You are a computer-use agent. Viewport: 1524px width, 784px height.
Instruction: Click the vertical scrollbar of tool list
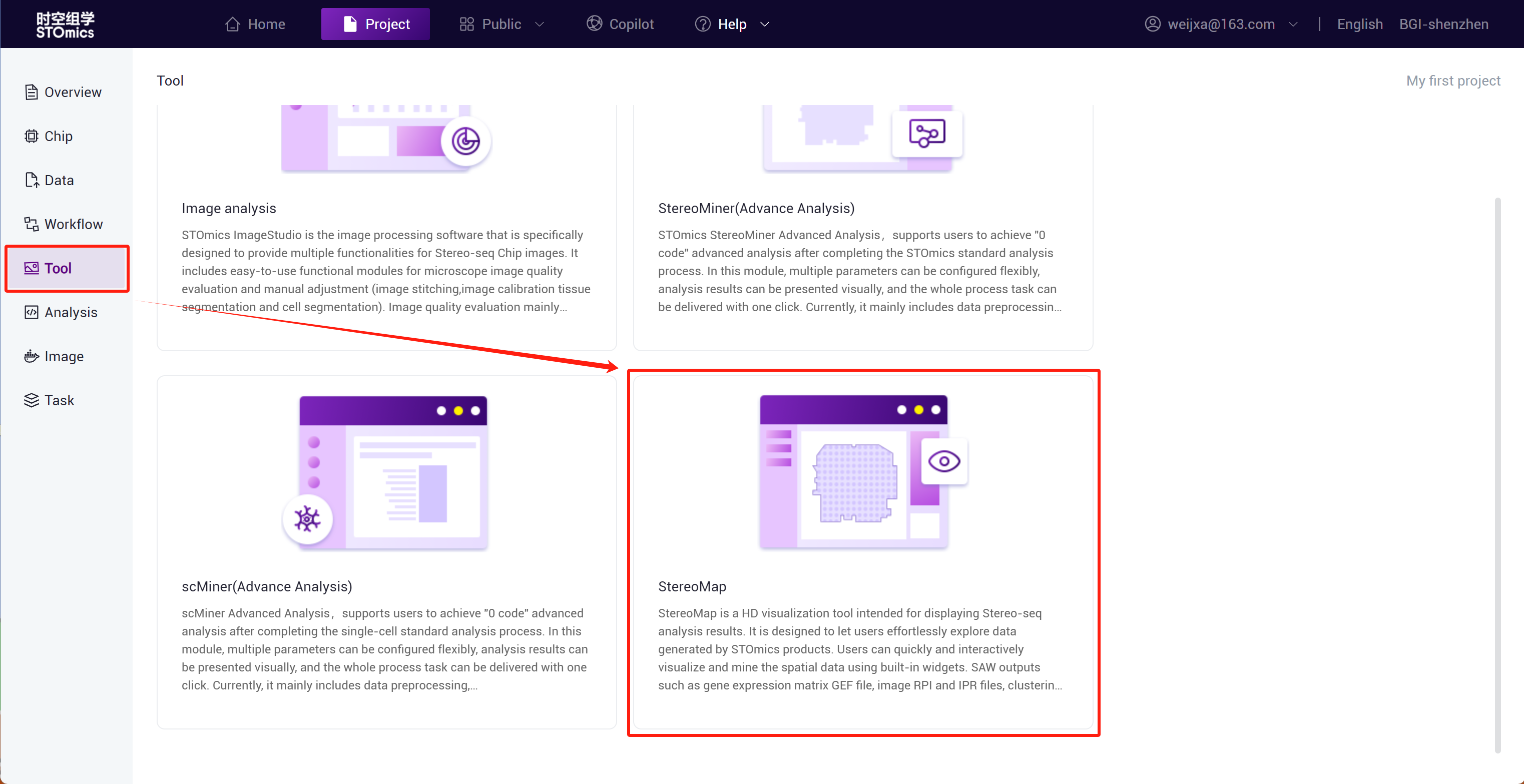coord(1497,475)
